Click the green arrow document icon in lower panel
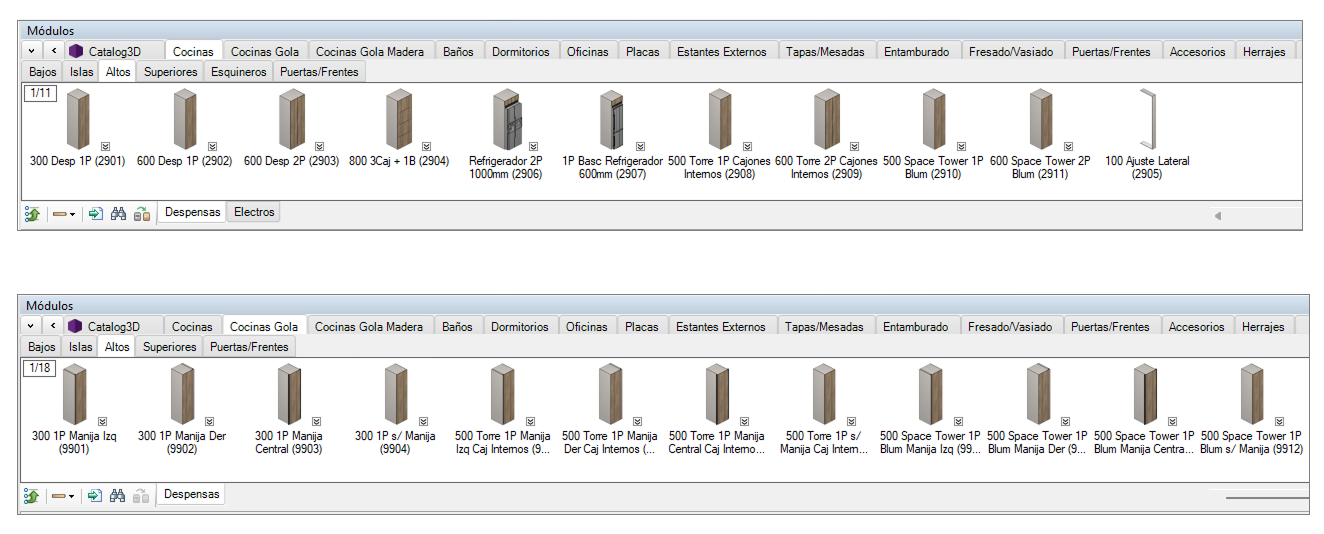Viewport: 1324px width, 534px height. coord(95,495)
